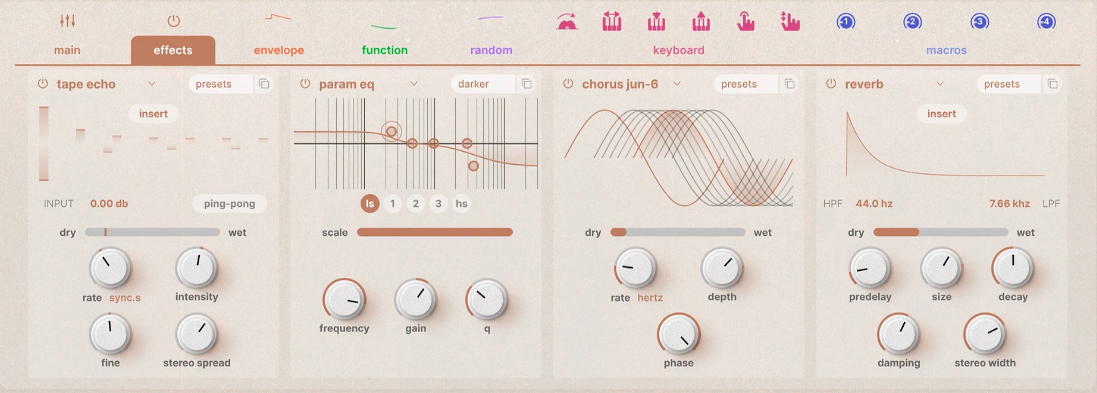
Task: Disable the param eq effect power
Action: (x=305, y=84)
